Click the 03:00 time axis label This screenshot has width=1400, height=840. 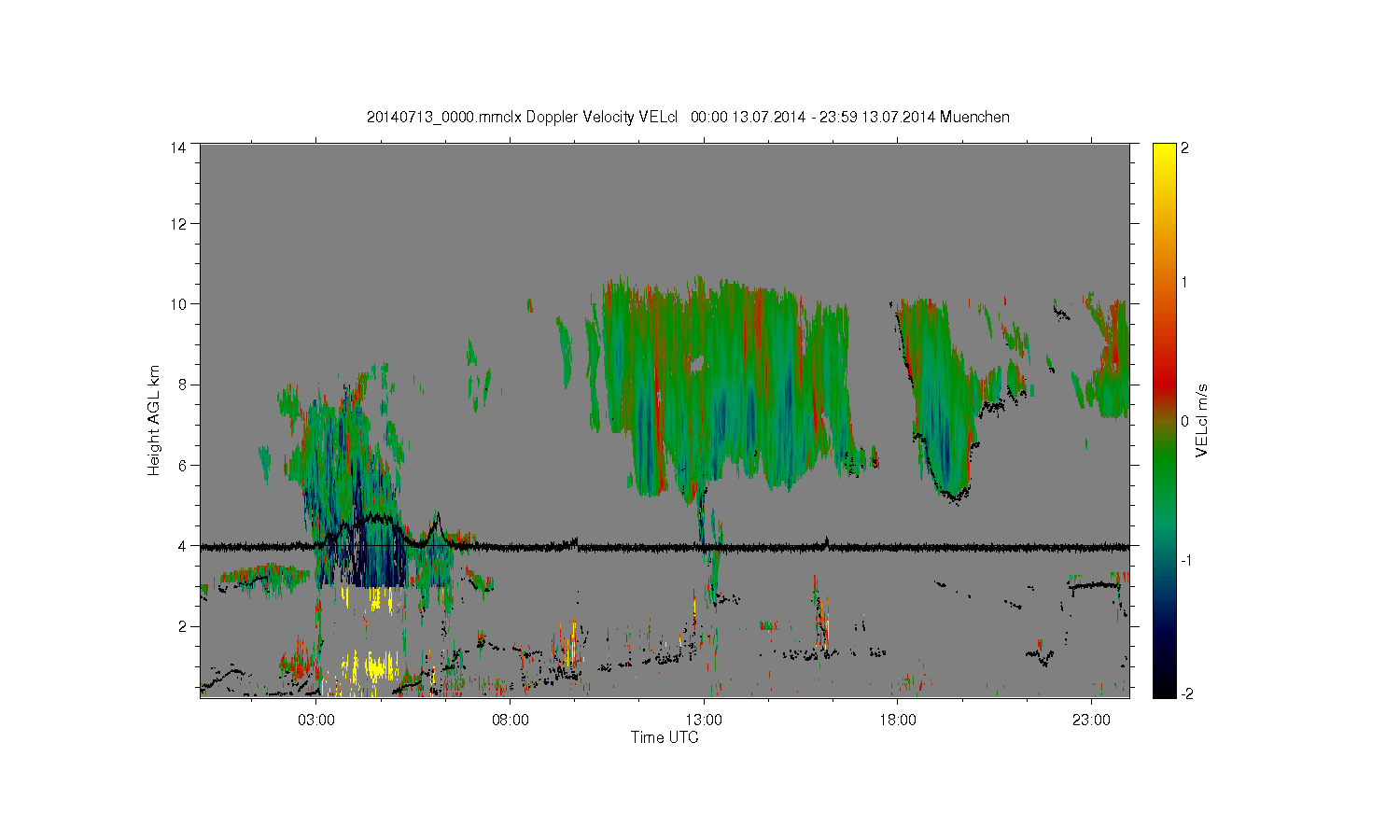click(x=316, y=721)
